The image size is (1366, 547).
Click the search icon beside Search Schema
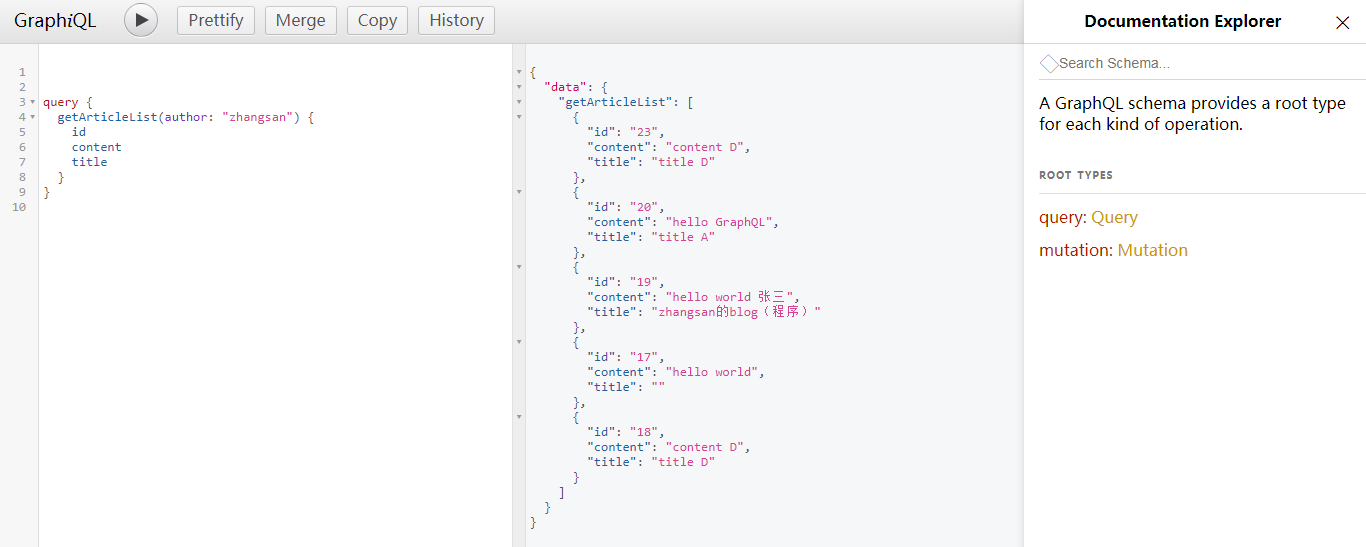pos(1048,63)
